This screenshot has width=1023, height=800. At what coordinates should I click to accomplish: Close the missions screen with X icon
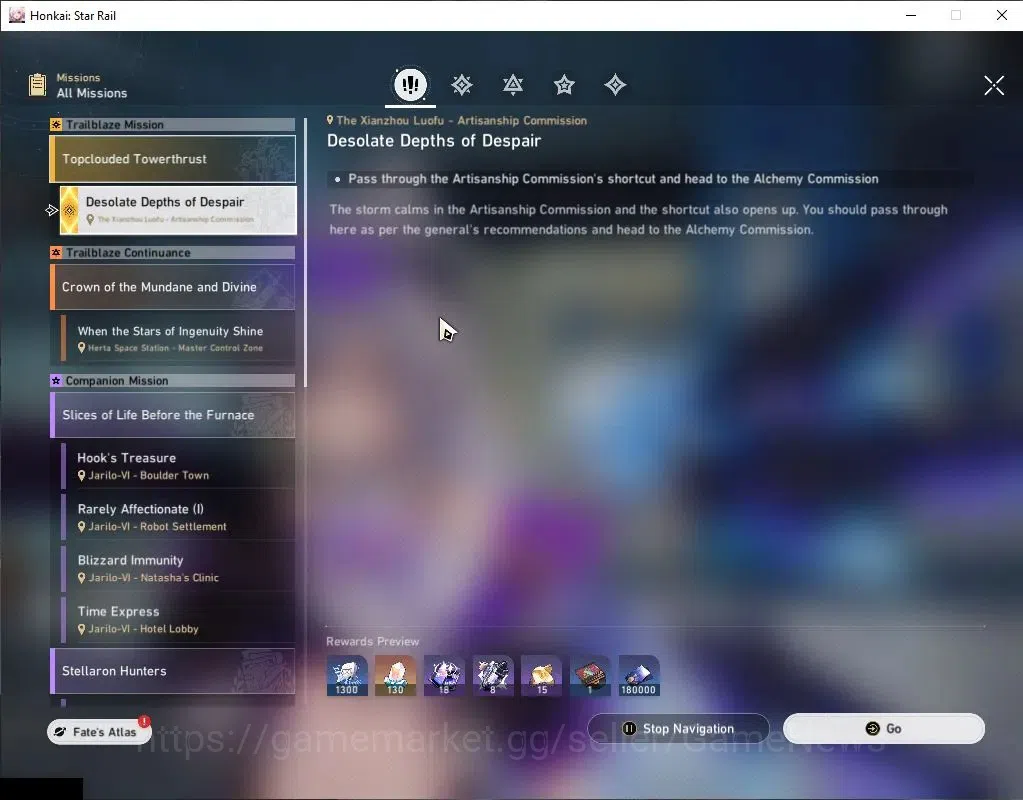994,85
